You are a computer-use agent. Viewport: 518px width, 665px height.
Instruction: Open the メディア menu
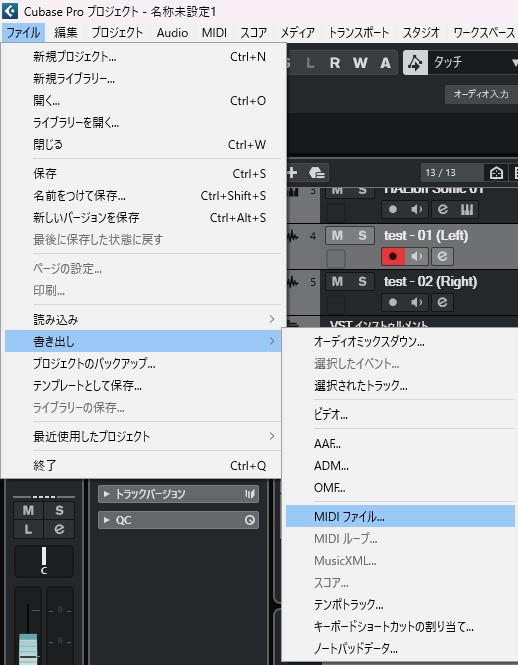pyautogui.click(x=297, y=33)
